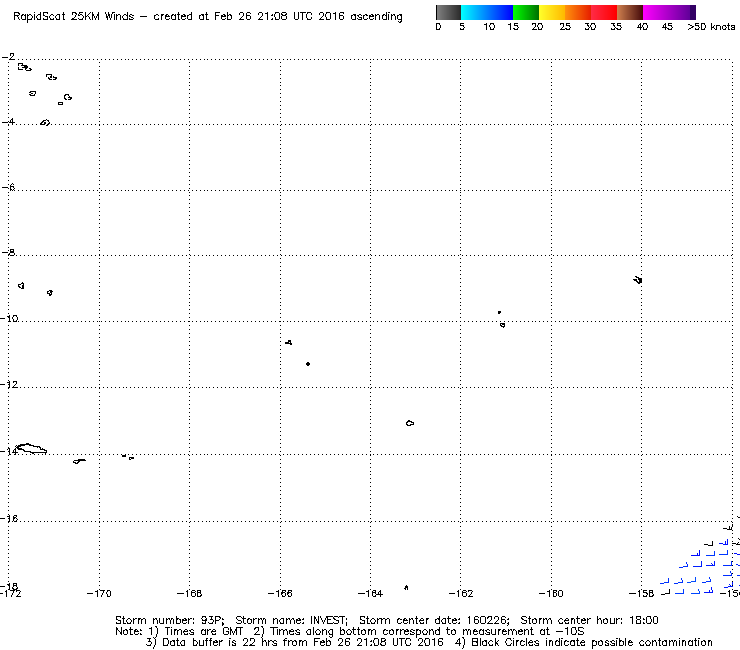Click the '>50 knots' legend label

coord(711,27)
